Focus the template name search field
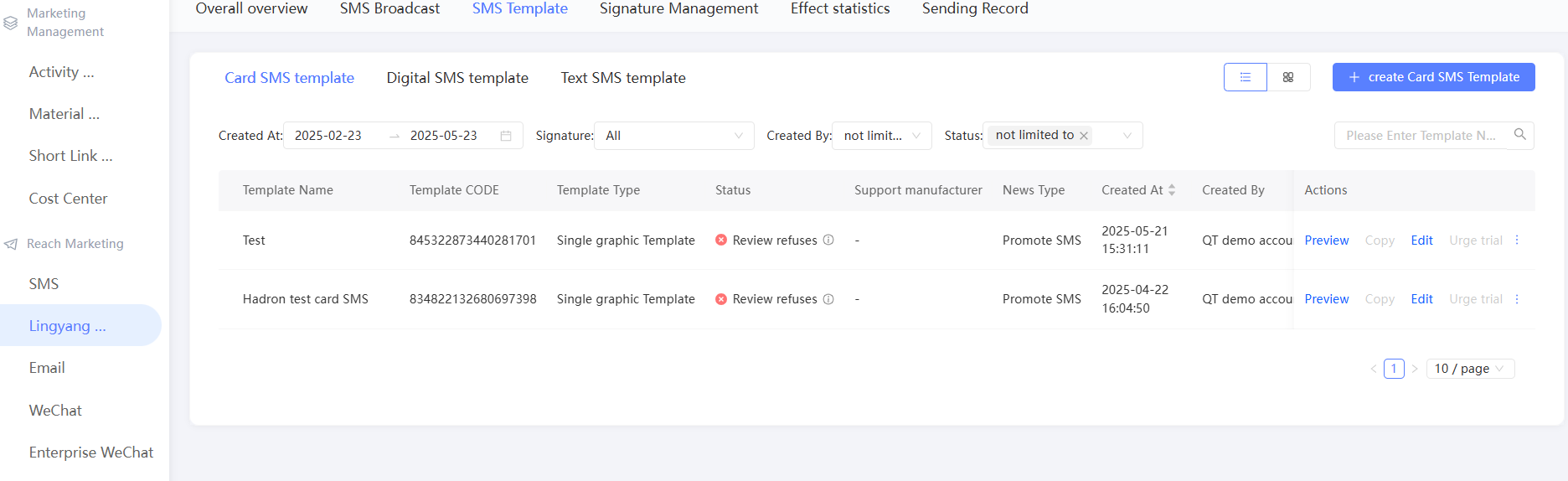The height and width of the screenshot is (481, 1568). (x=1421, y=136)
